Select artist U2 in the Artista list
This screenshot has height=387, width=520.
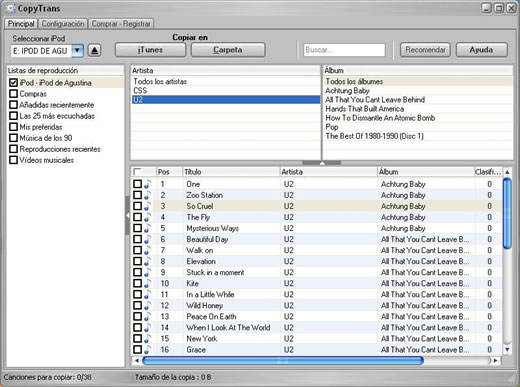225,99
